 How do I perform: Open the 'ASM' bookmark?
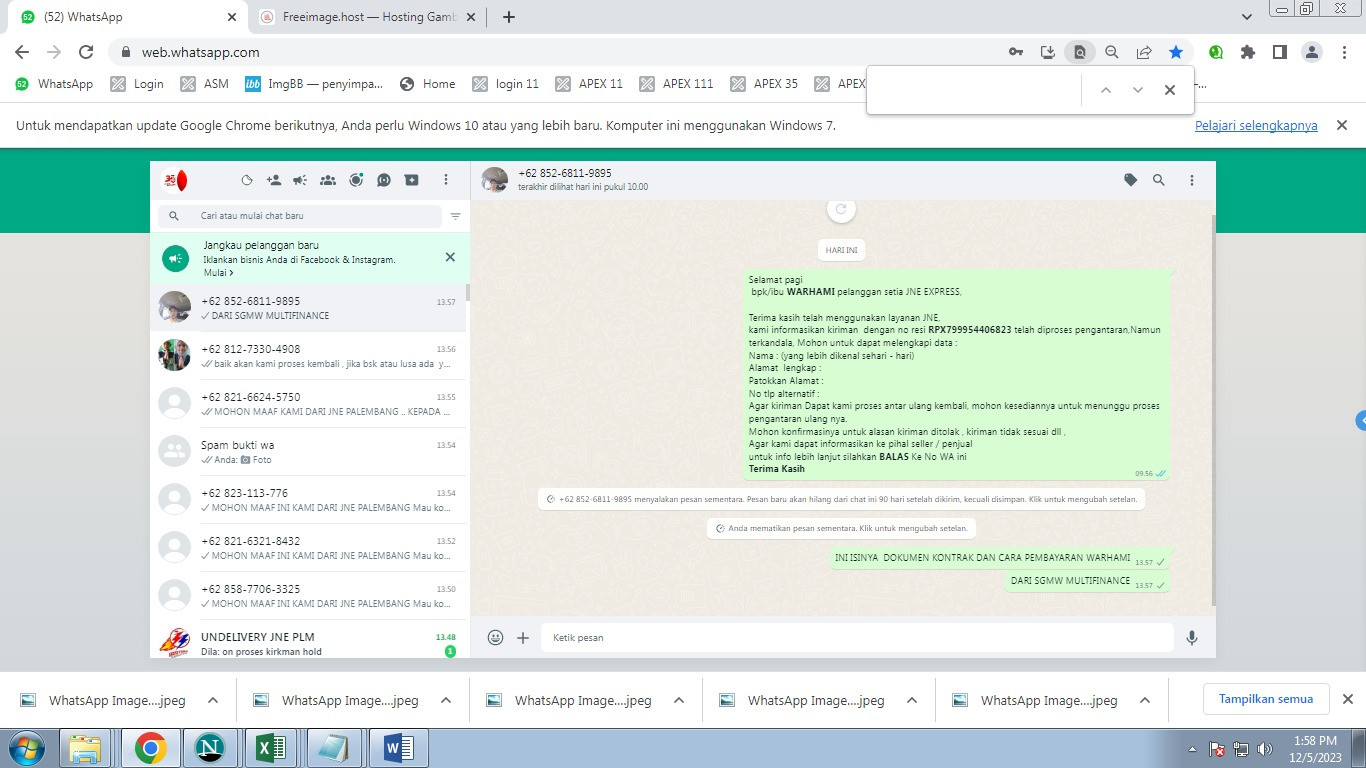point(205,84)
